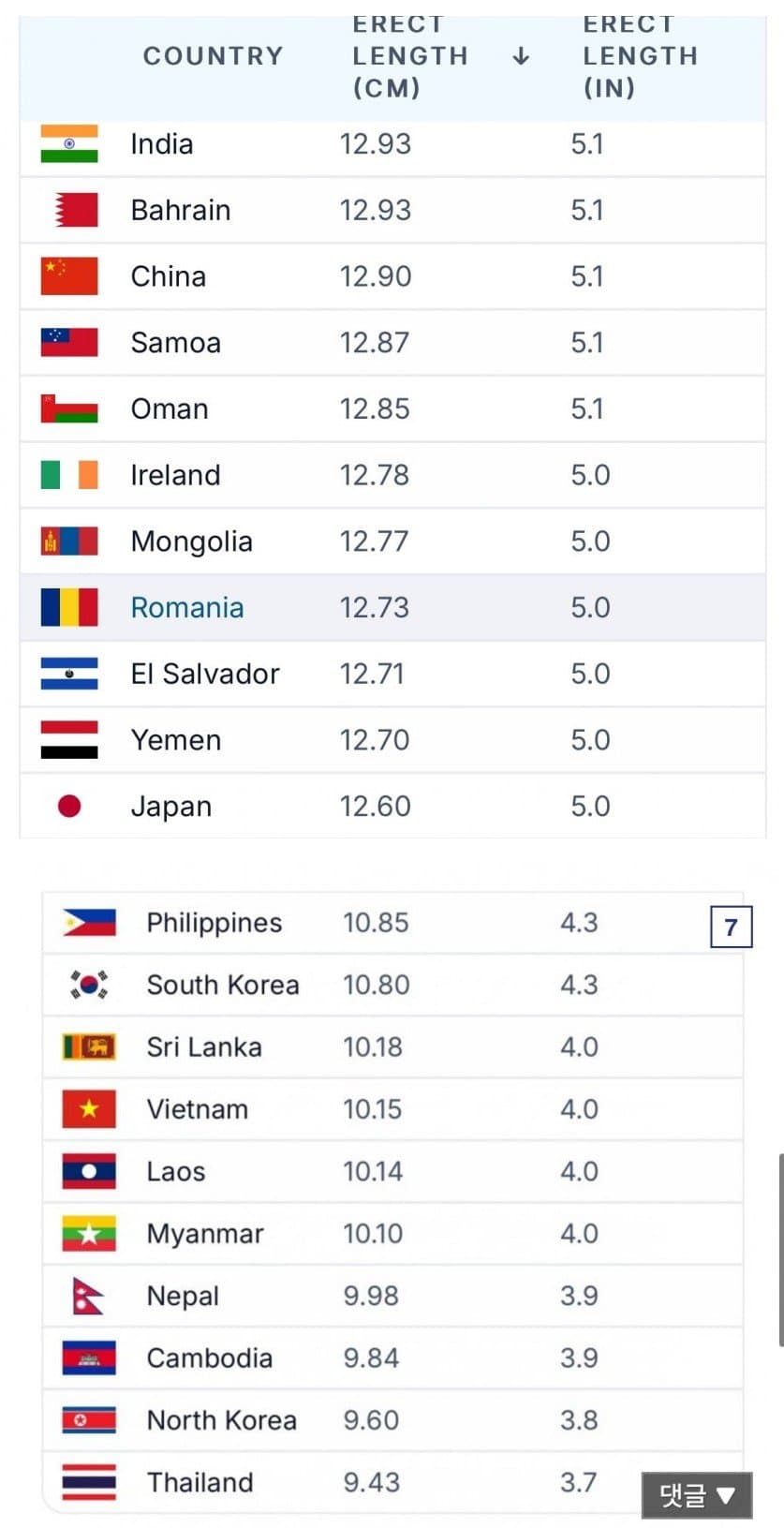Click the Japan flag icon
The image size is (784, 1528).
[69, 806]
